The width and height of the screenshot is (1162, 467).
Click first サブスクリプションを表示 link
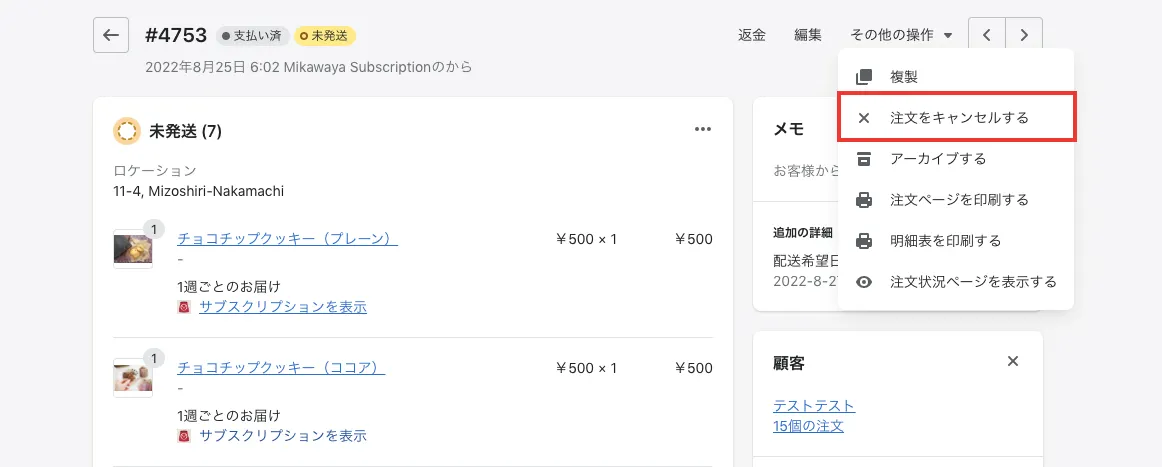coord(282,307)
